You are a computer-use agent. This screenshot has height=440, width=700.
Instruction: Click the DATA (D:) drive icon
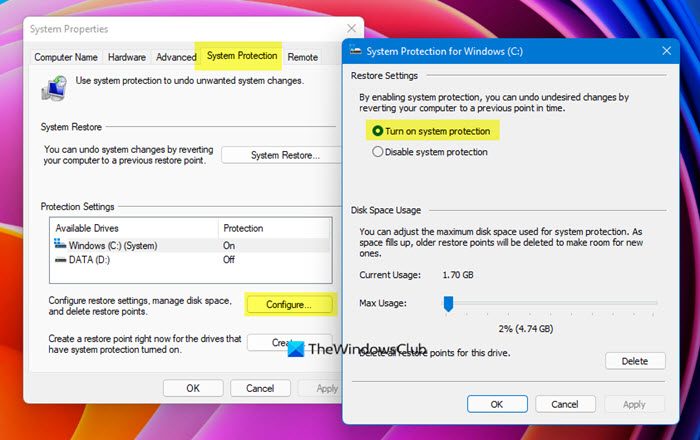click(60, 260)
